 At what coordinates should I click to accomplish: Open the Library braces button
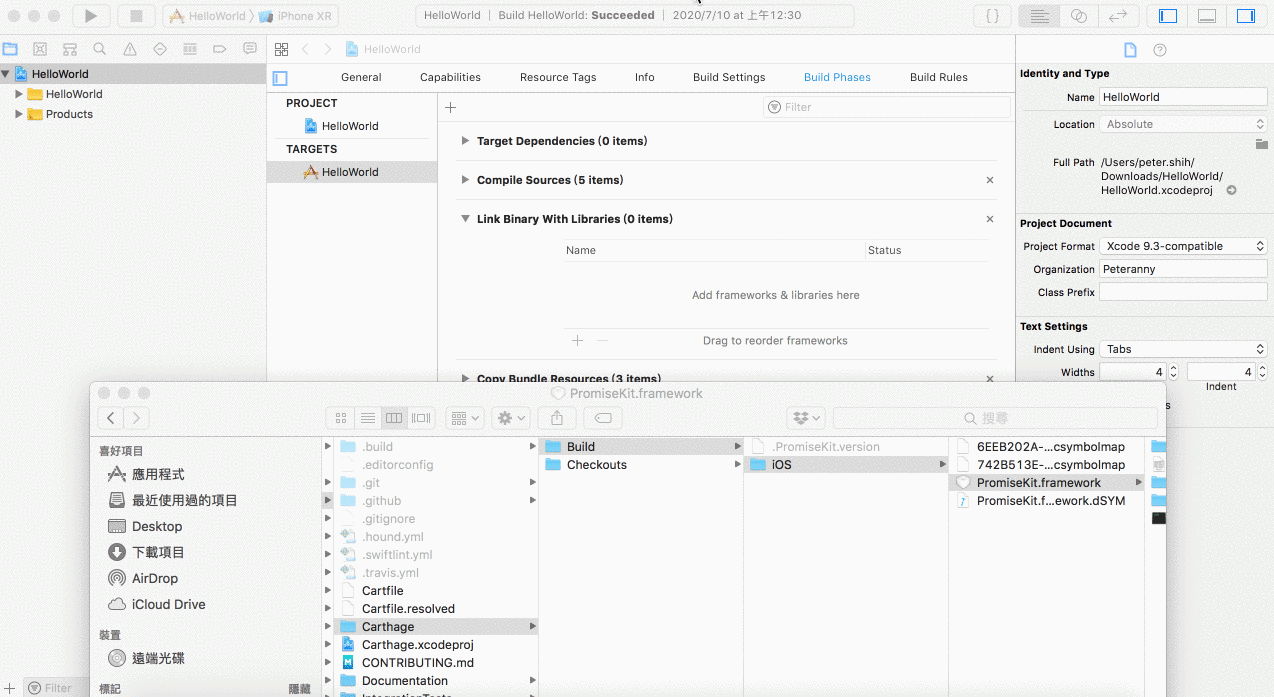pos(992,16)
